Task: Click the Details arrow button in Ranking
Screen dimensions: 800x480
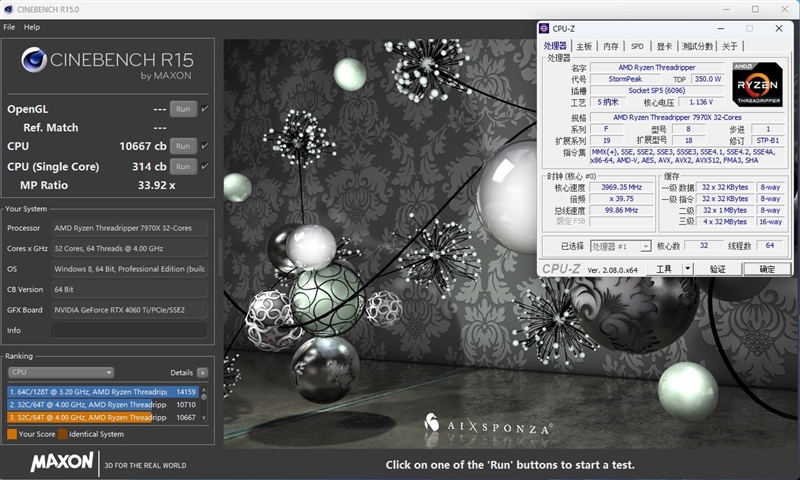Action: (x=203, y=373)
